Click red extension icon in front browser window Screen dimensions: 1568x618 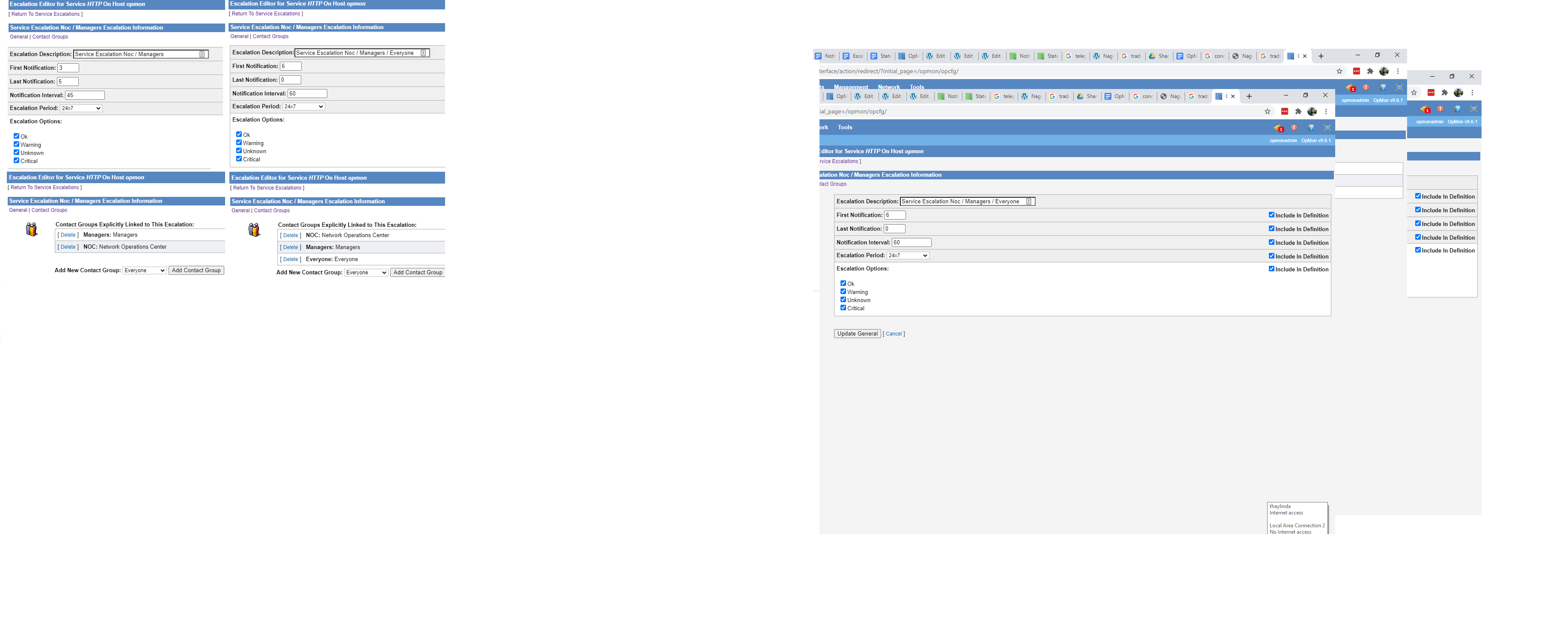1284,111
